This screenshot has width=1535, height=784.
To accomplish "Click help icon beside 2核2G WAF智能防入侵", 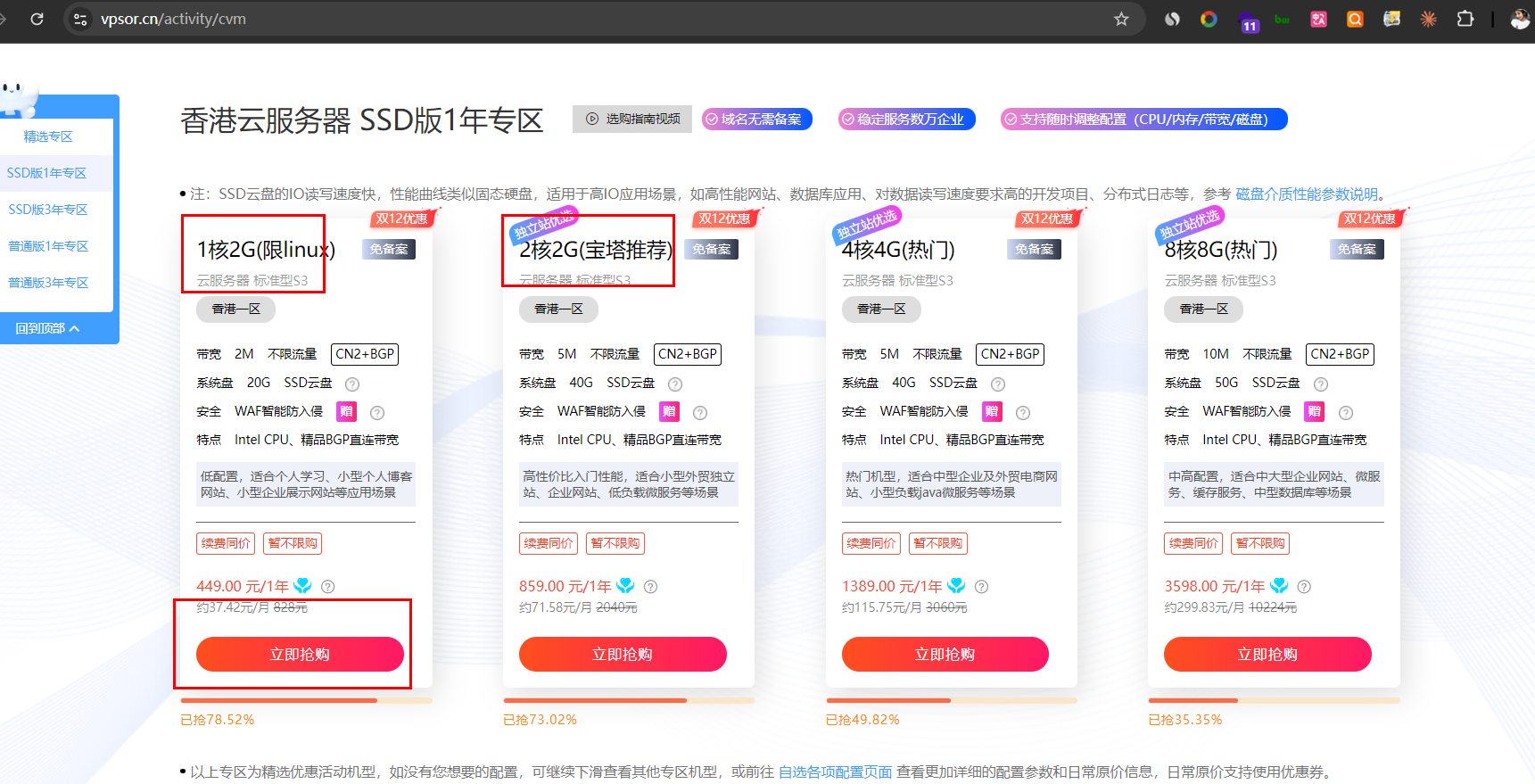I will (700, 413).
